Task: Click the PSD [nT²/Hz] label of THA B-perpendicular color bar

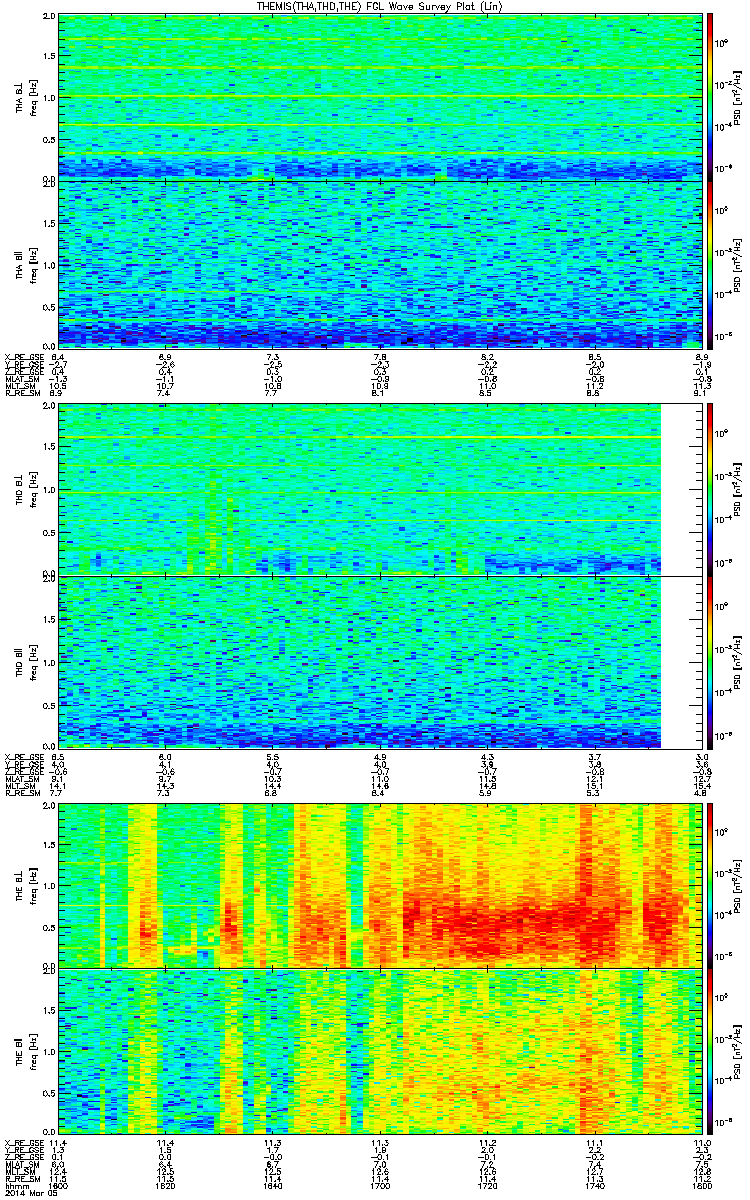Action: click(737, 97)
